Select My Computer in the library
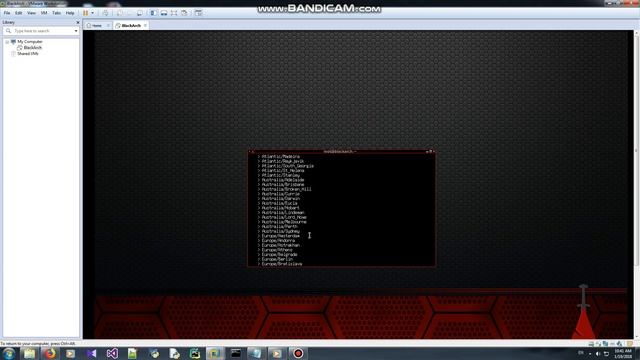 click(30, 42)
